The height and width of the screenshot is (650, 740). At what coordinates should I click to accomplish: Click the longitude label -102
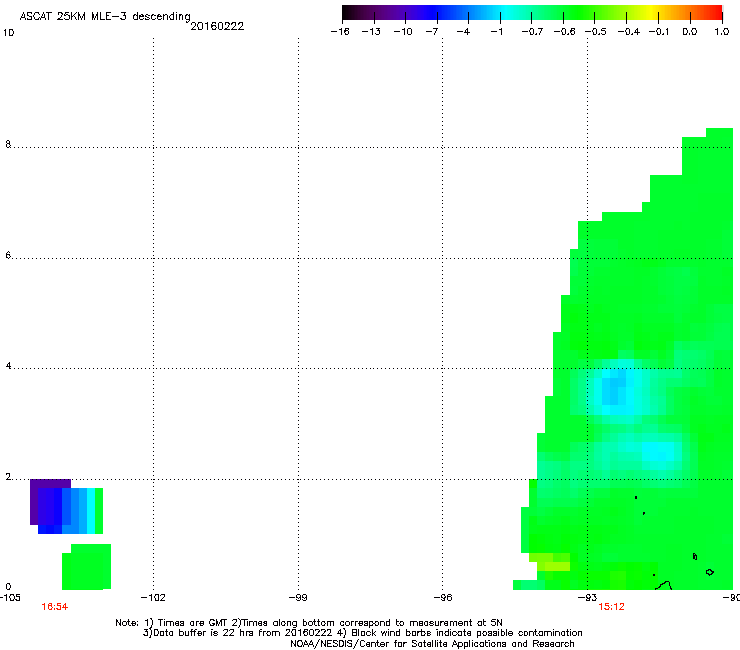pyautogui.click(x=153, y=598)
